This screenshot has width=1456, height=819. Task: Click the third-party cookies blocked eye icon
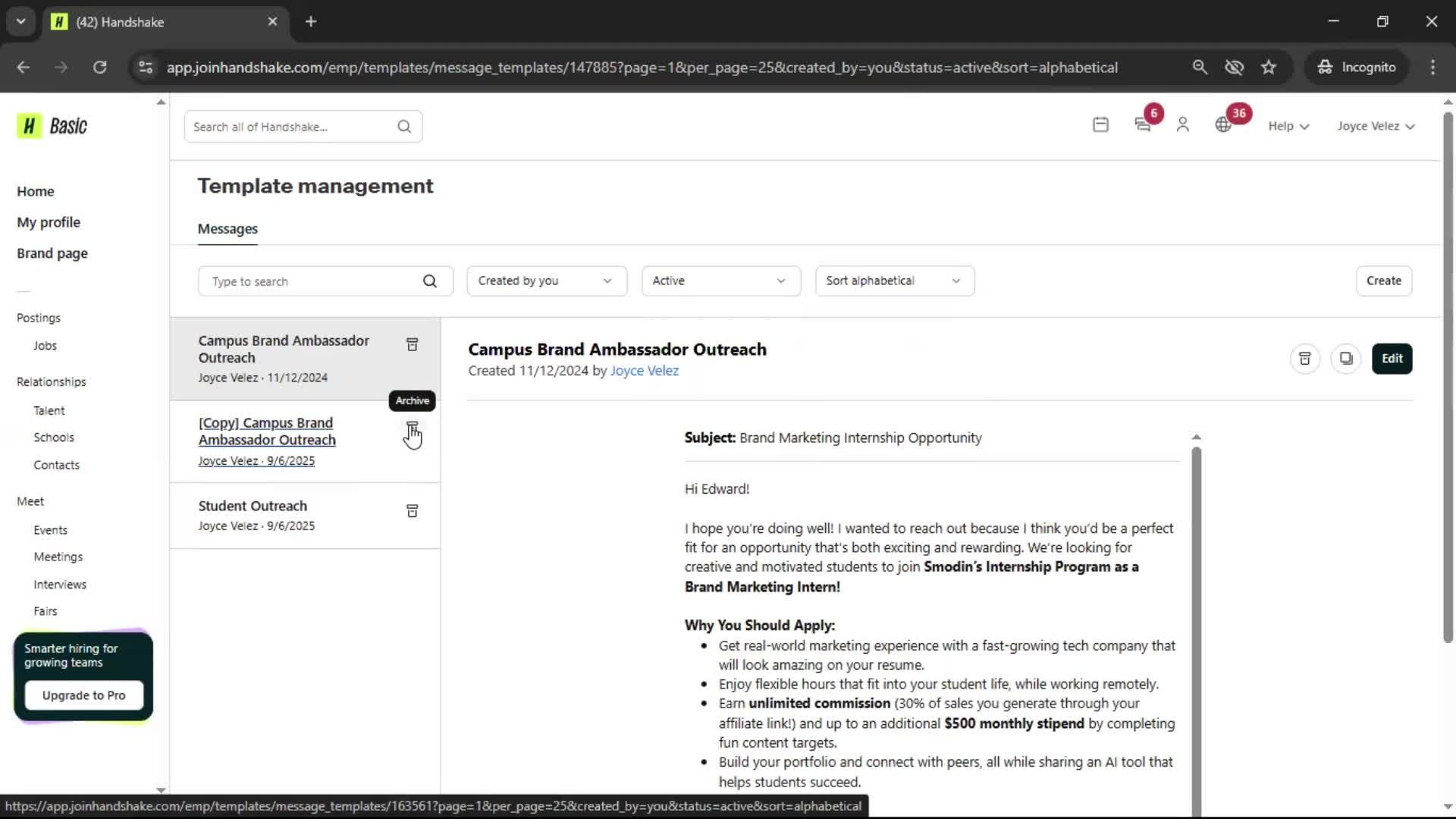(1234, 67)
